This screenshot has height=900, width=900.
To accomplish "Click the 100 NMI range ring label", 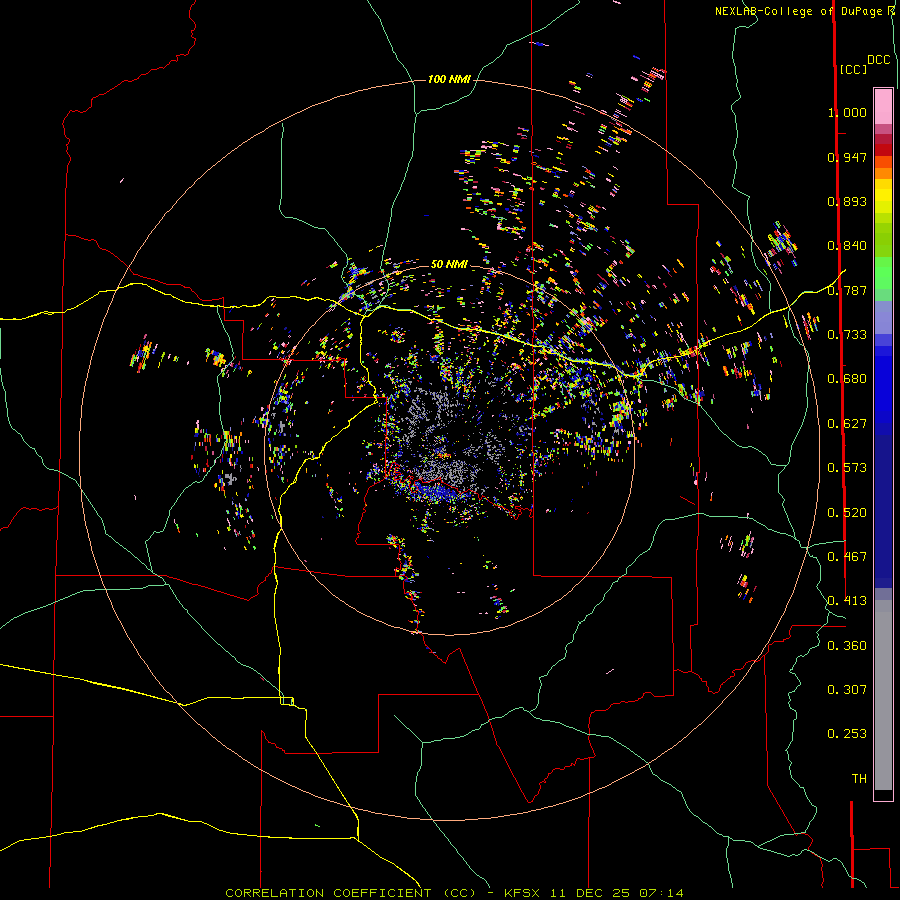I will 449,79.
